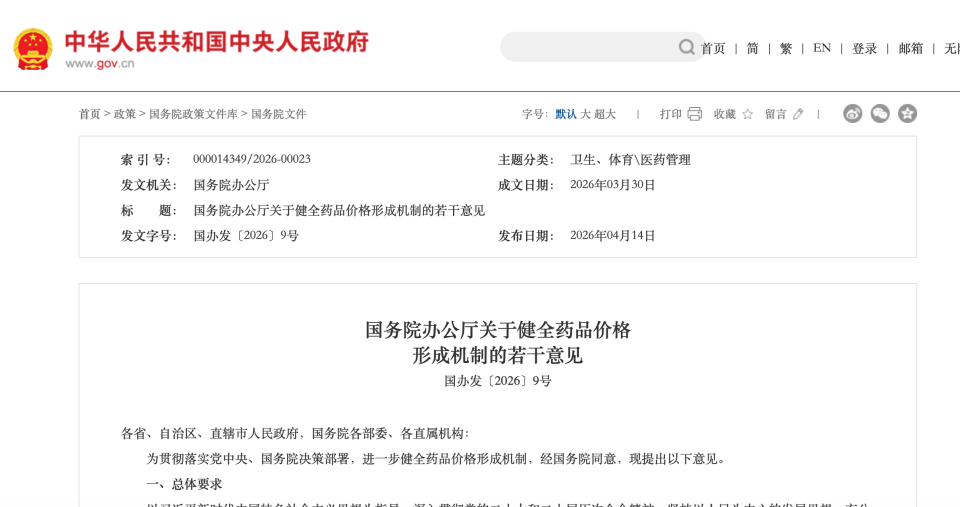Click the heading line 形成机制的若干意见
Screen dimensions: 960x507
pyautogui.click(x=498, y=355)
